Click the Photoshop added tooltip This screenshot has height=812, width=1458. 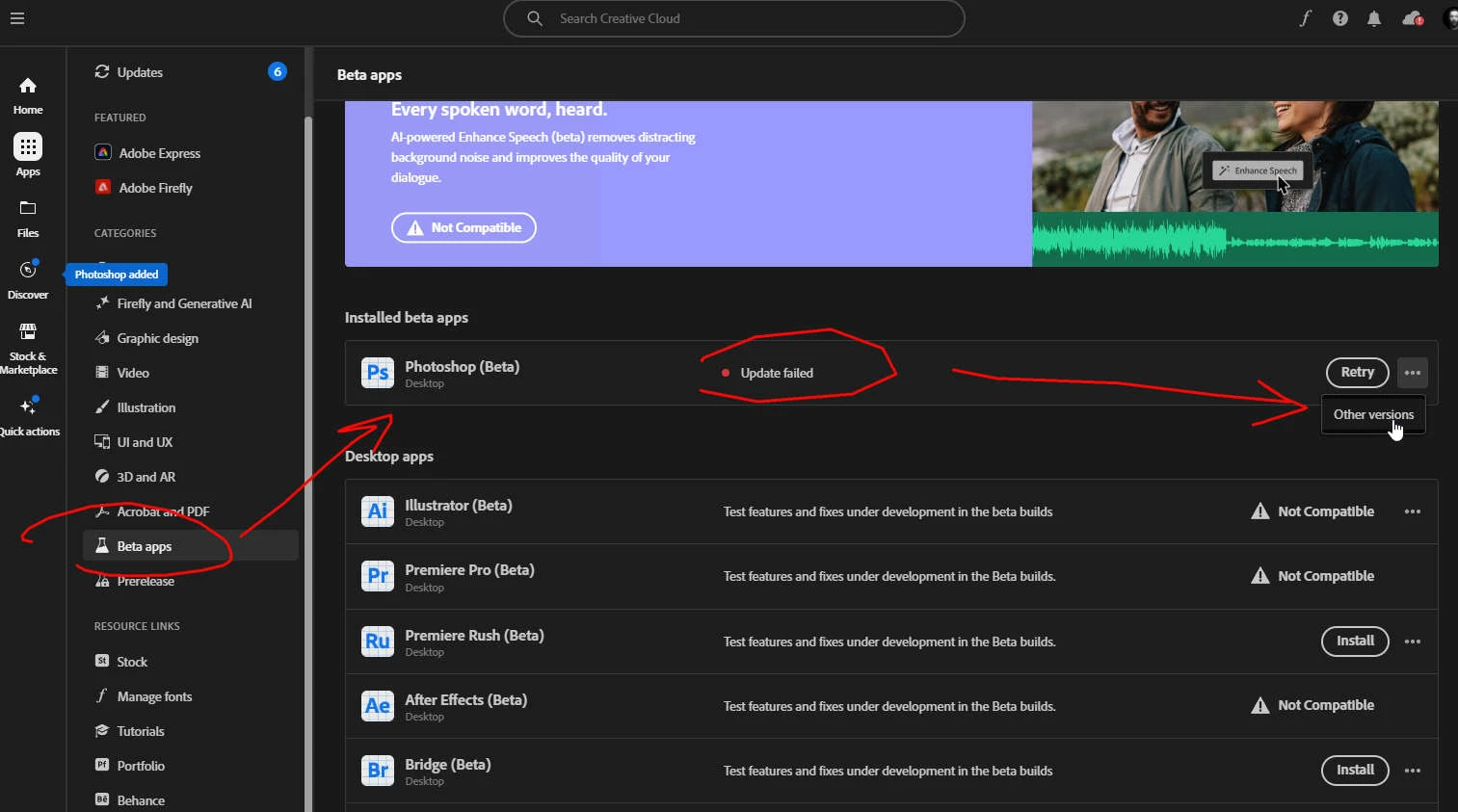pyautogui.click(x=117, y=275)
